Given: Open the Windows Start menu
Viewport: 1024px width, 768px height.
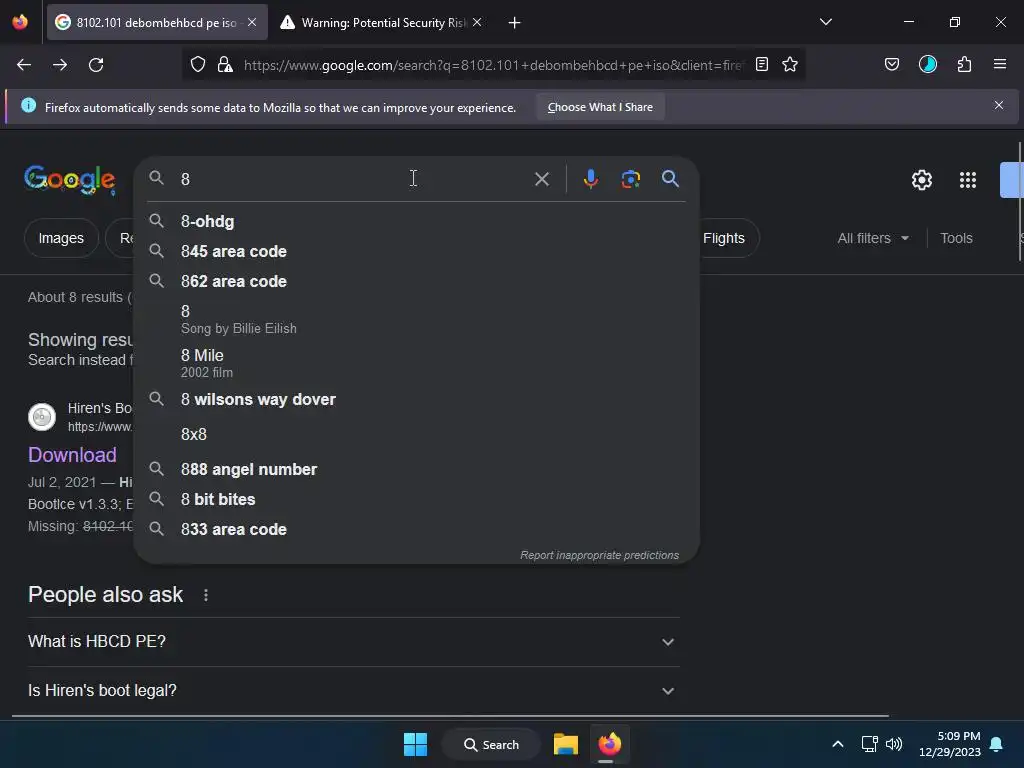Looking at the screenshot, I should coord(415,744).
